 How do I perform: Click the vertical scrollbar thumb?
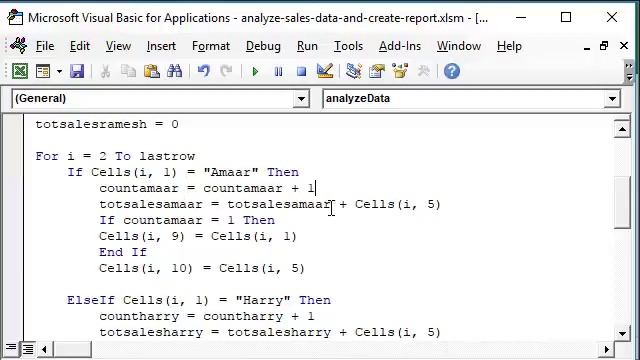pos(622,202)
